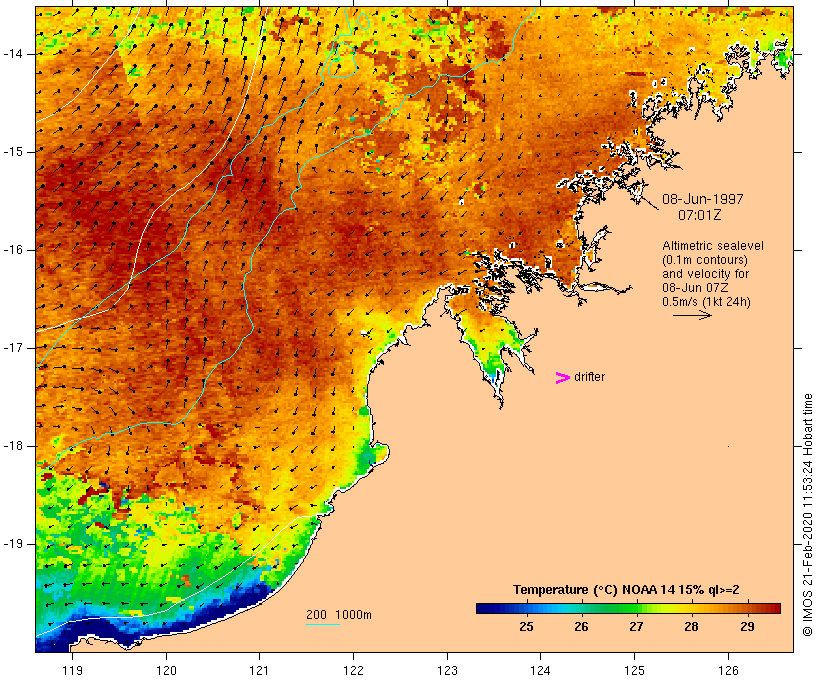
Task: Click the cyan bathymetry legend line sample
Action: [x=323, y=624]
